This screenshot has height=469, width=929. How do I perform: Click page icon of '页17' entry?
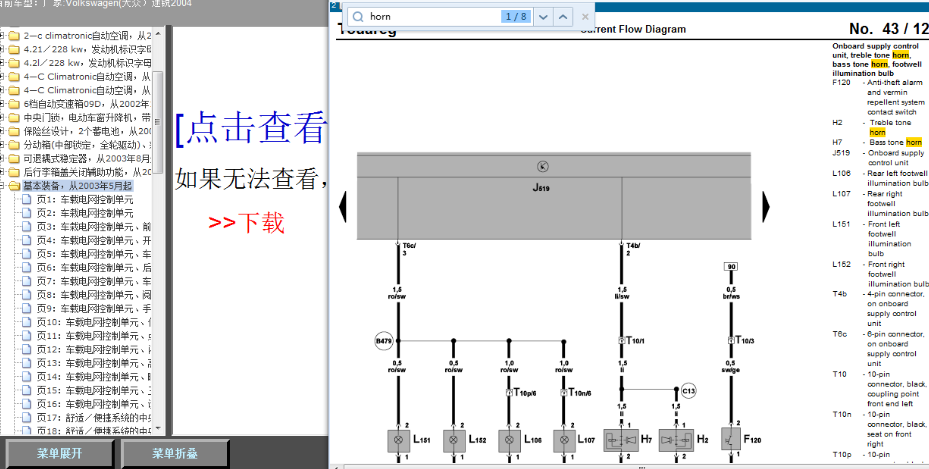click(27, 417)
